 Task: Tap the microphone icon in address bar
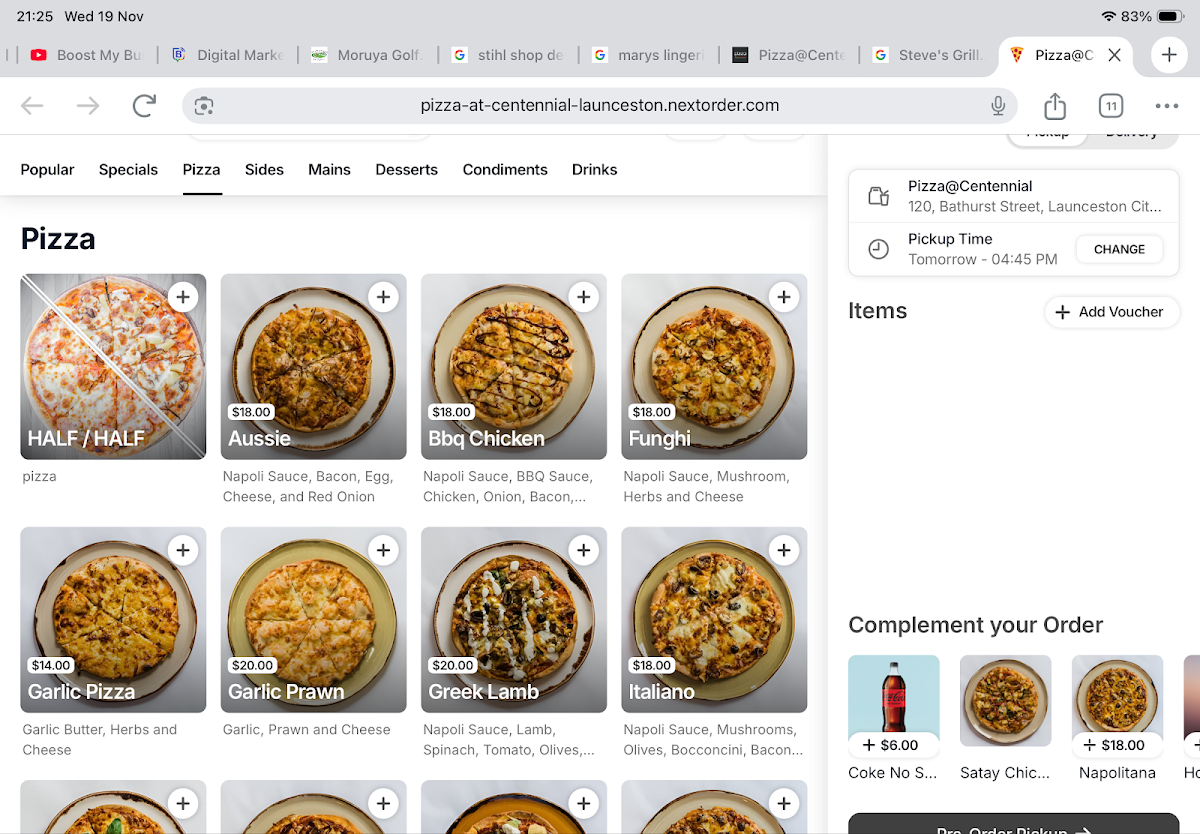coord(998,106)
